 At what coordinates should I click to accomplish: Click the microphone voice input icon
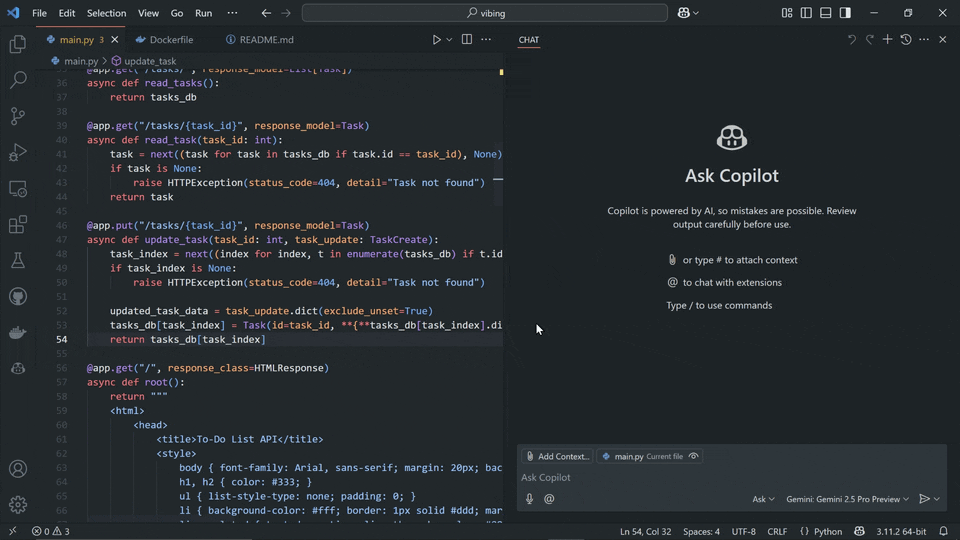pyautogui.click(x=530, y=499)
